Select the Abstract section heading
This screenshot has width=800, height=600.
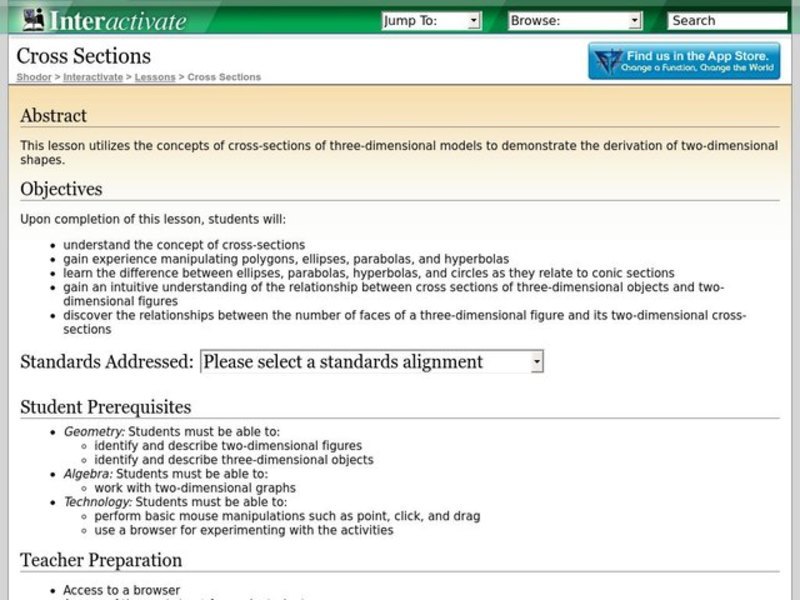tap(55, 116)
